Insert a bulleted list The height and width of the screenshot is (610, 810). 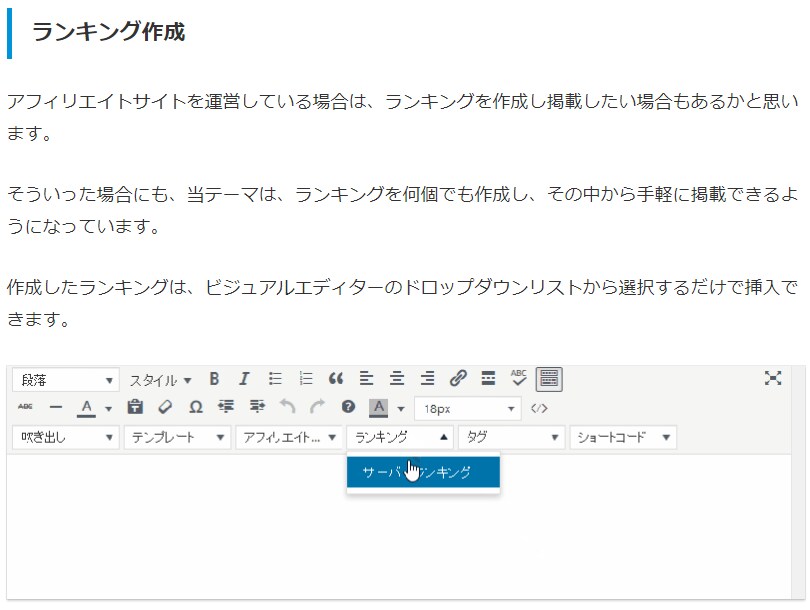coord(275,379)
